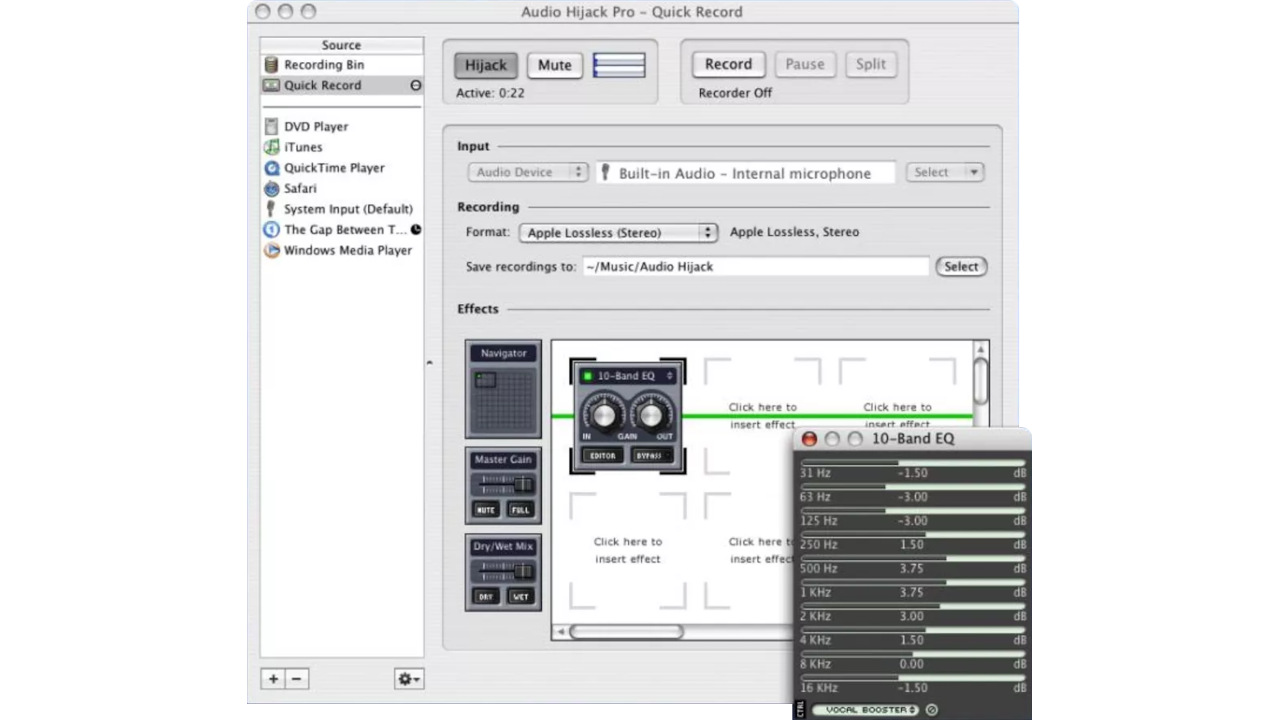Click the OUT gain knob
Screen dimensions: 1280x720
651,415
